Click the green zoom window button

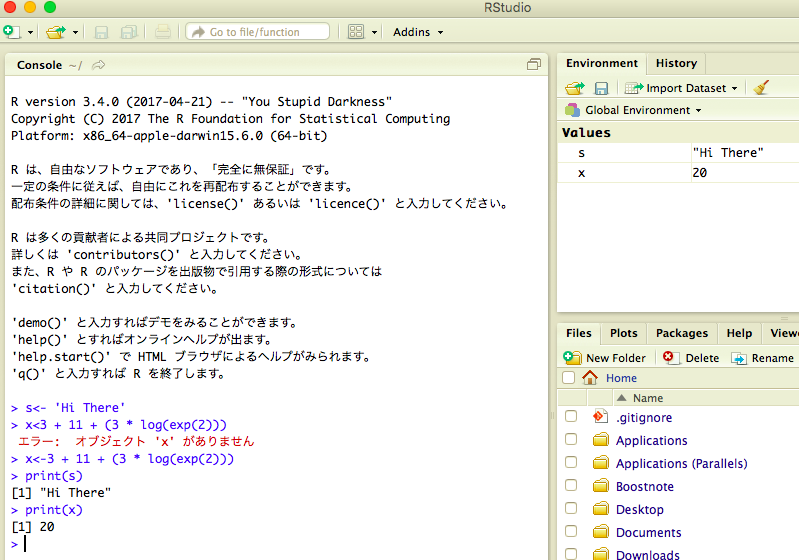tap(49, 7)
